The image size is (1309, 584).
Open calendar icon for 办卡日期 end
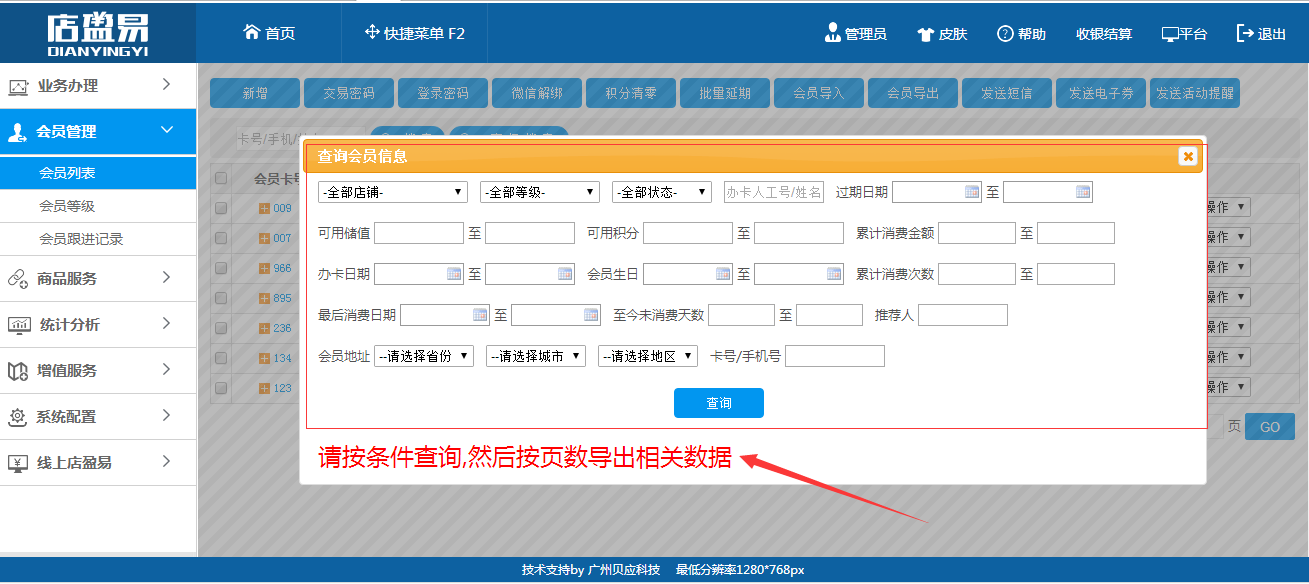coord(565,274)
